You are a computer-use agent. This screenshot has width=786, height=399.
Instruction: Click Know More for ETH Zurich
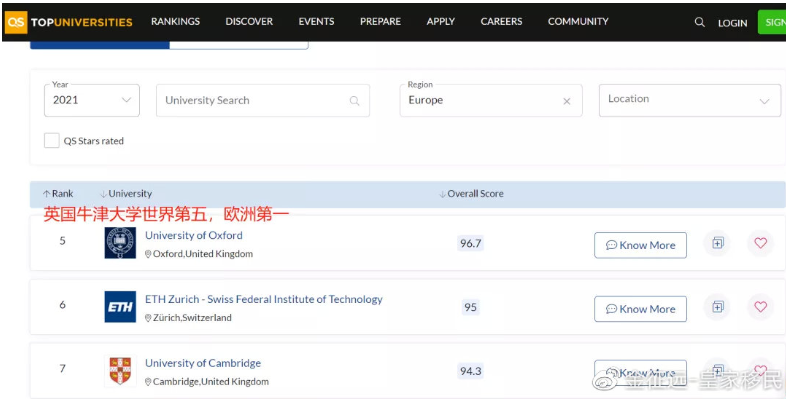[x=640, y=309]
